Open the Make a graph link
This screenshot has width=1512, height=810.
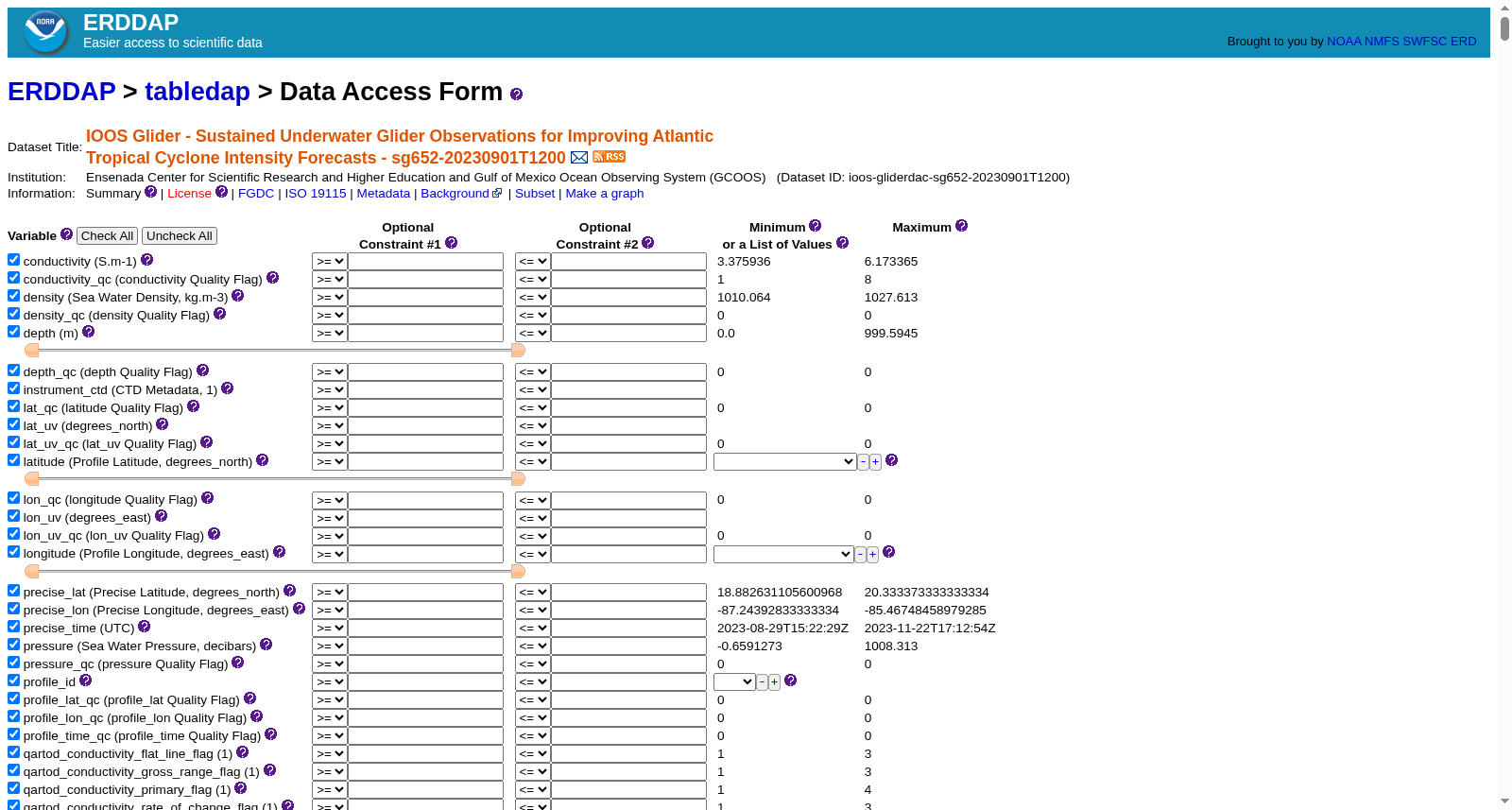tap(605, 194)
